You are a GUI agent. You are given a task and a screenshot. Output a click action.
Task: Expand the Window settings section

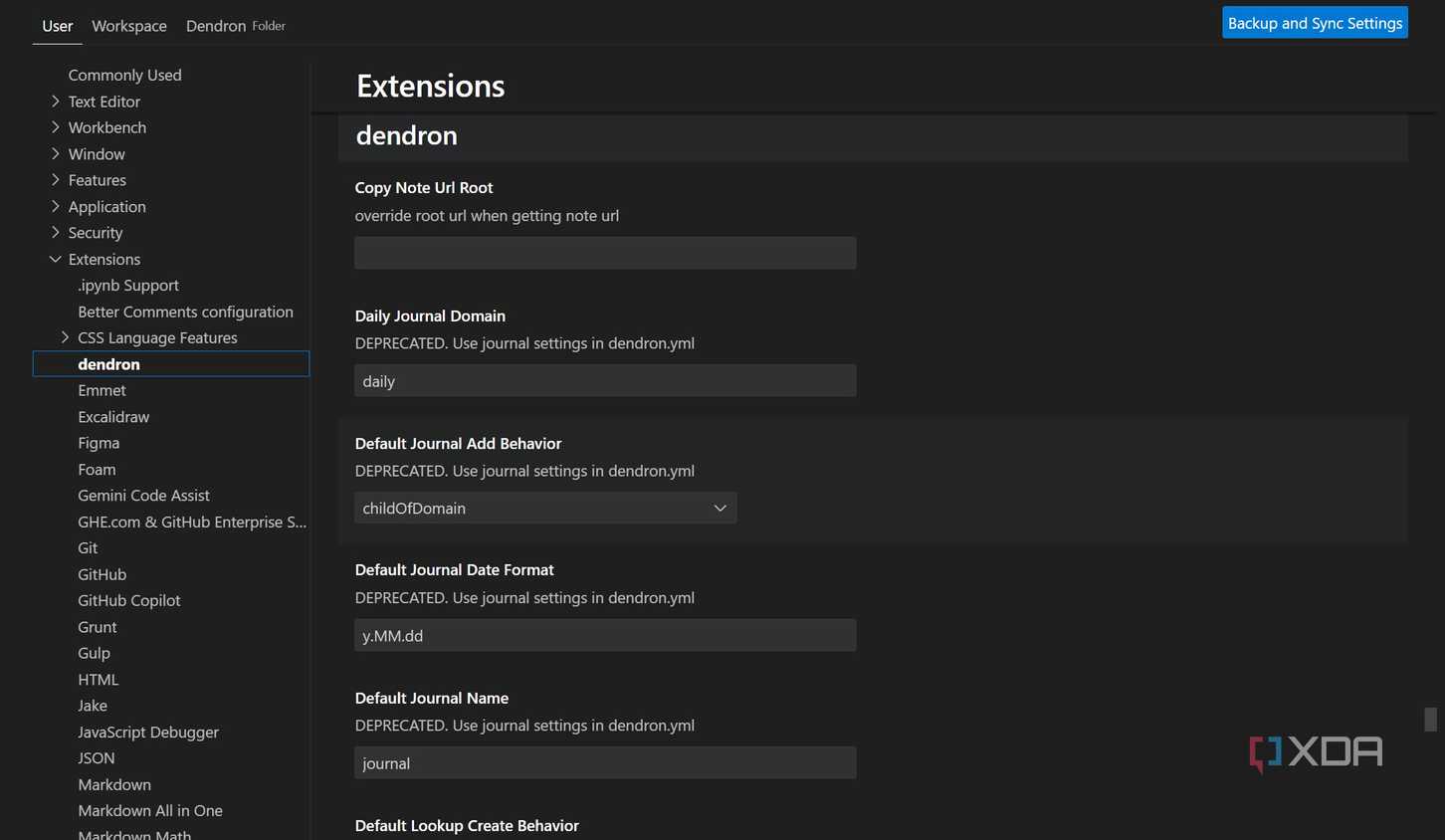[56, 154]
